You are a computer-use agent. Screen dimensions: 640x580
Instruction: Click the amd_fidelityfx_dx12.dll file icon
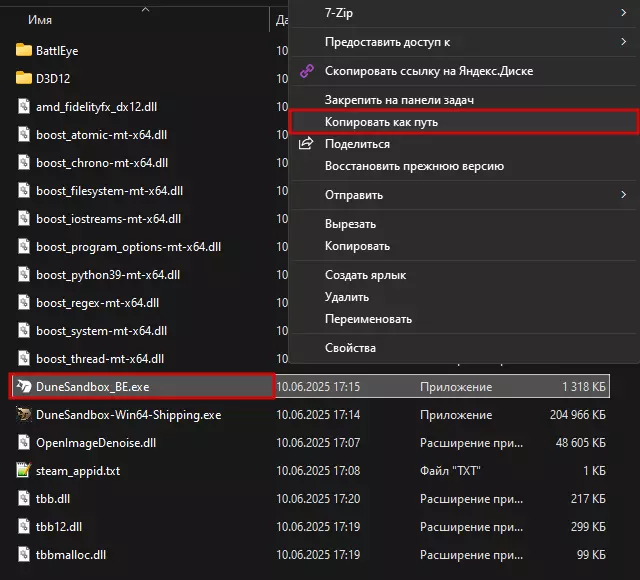(x=25, y=106)
